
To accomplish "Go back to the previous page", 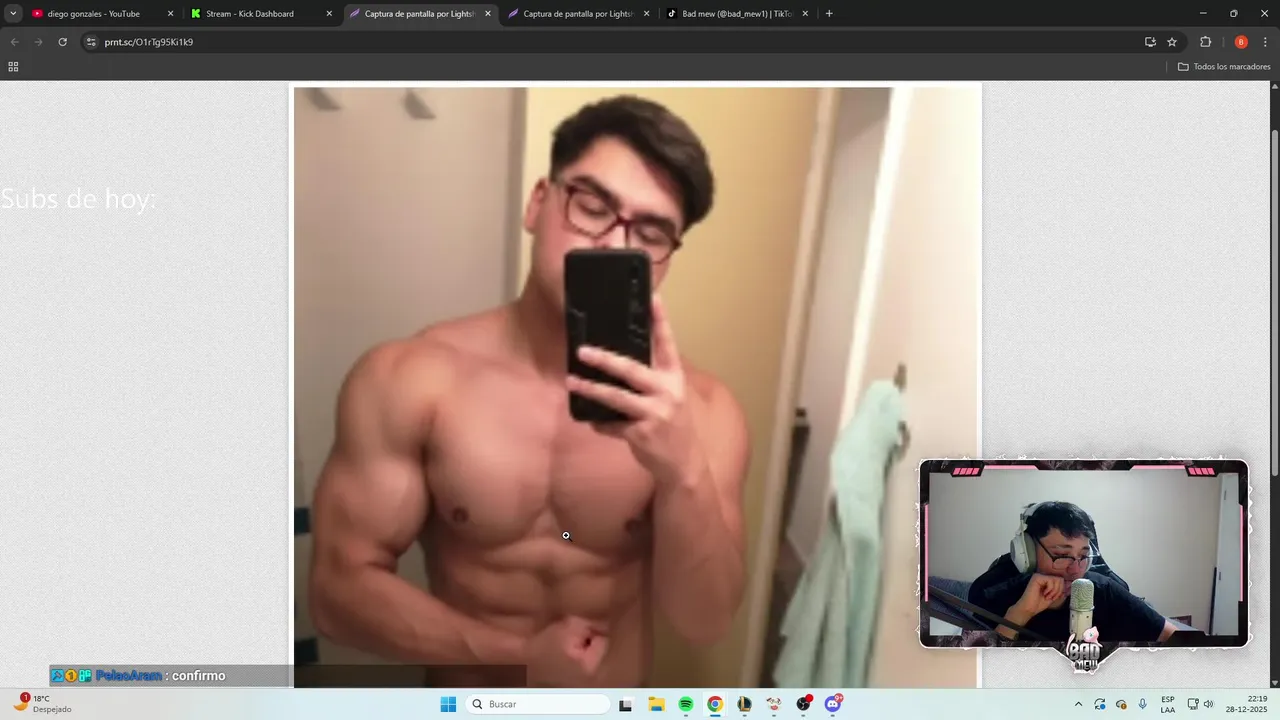I will [x=14, y=42].
